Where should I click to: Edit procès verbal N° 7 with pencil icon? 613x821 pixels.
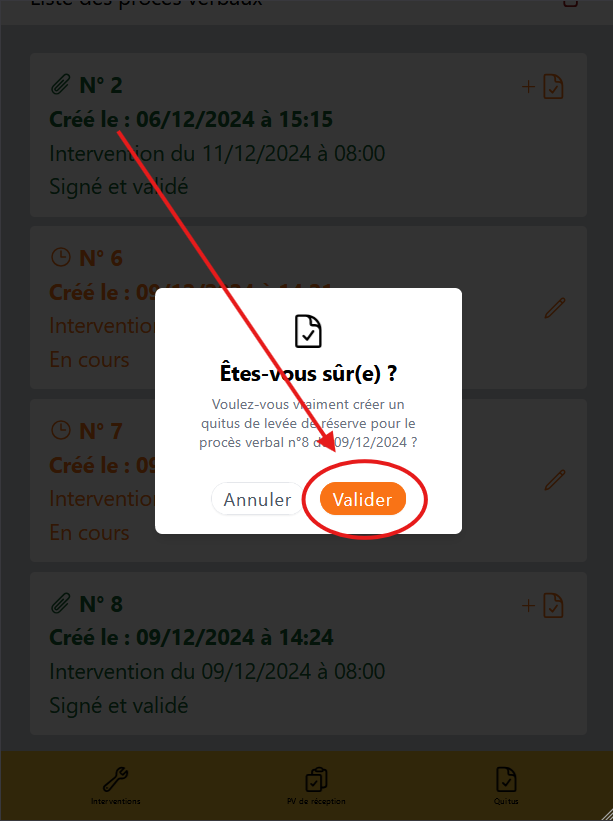click(555, 480)
